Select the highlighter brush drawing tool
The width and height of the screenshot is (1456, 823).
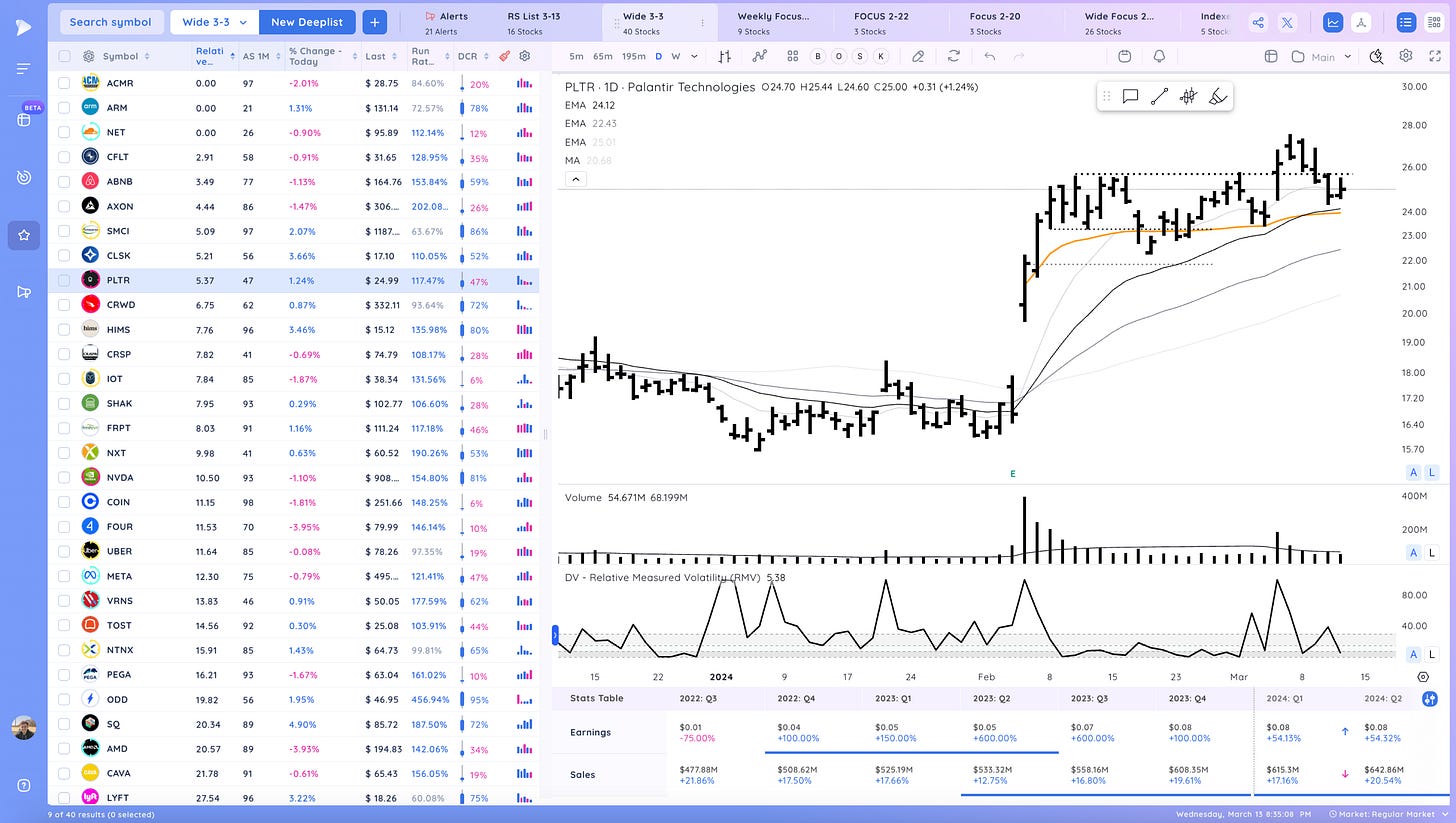tap(1217, 96)
